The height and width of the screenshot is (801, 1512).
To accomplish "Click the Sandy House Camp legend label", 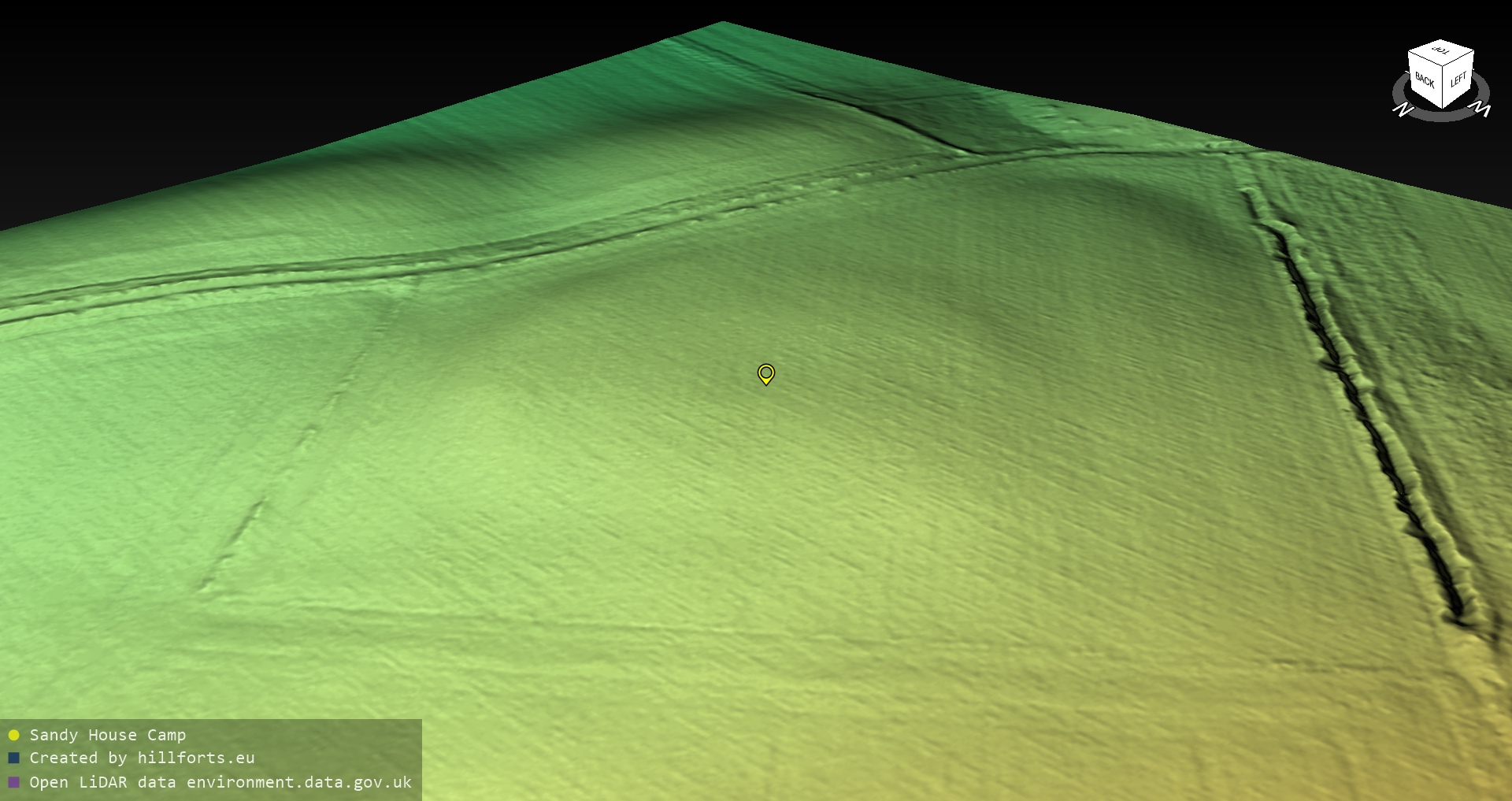I will pyautogui.click(x=108, y=735).
